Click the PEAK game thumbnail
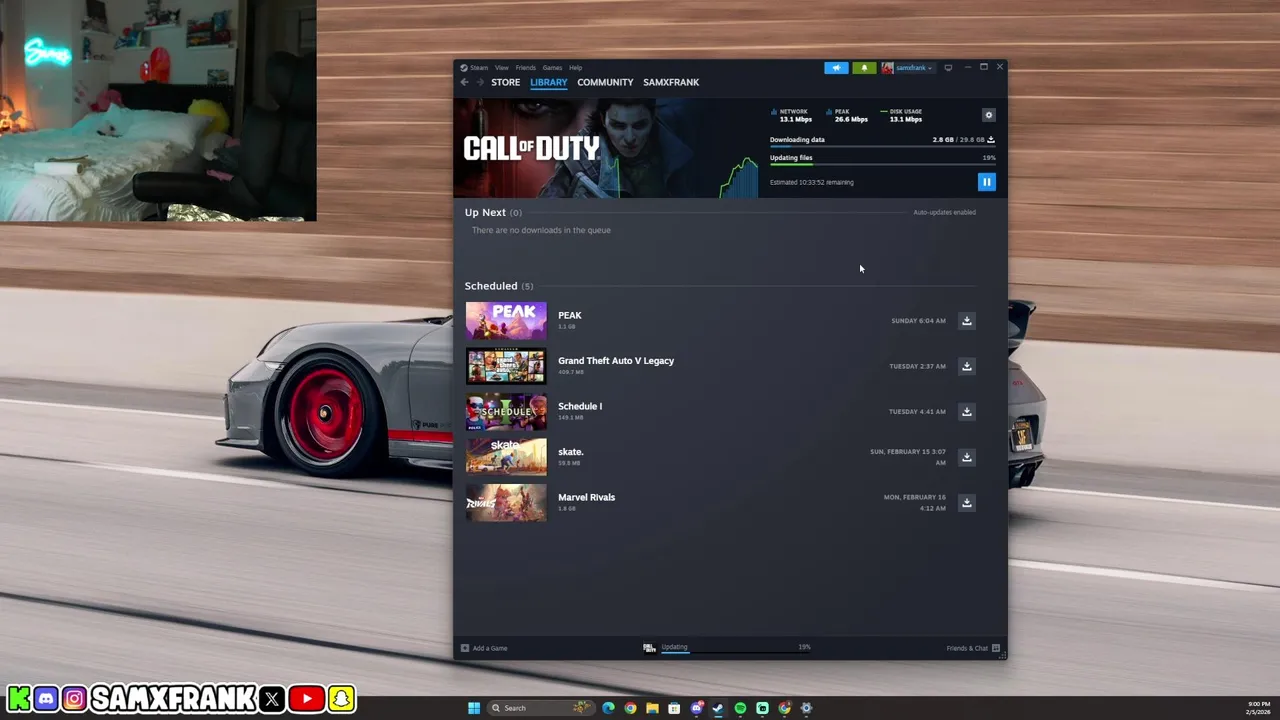 click(506, 321)
